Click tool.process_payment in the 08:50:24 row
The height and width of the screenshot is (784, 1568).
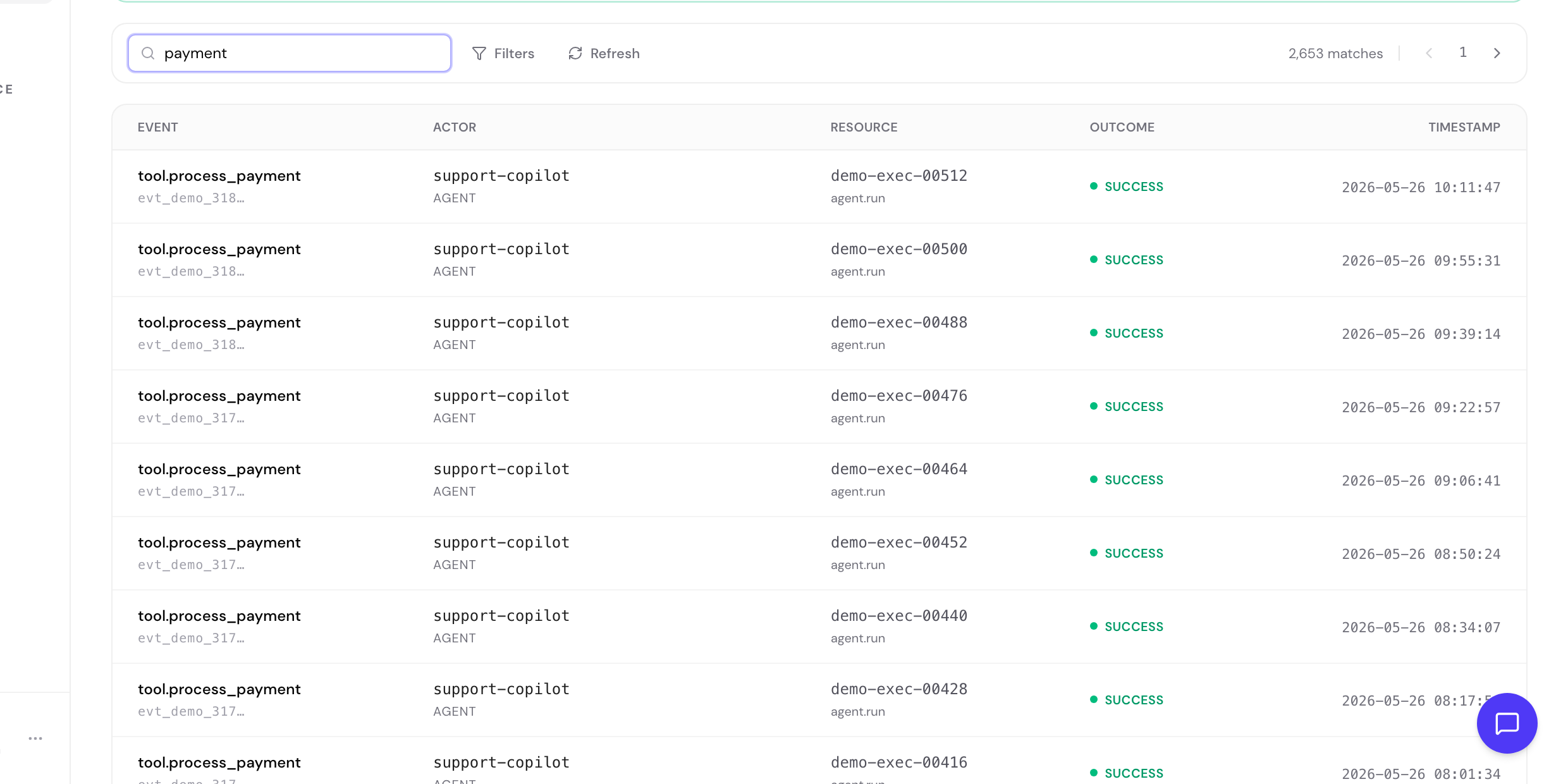pos(219,542)
